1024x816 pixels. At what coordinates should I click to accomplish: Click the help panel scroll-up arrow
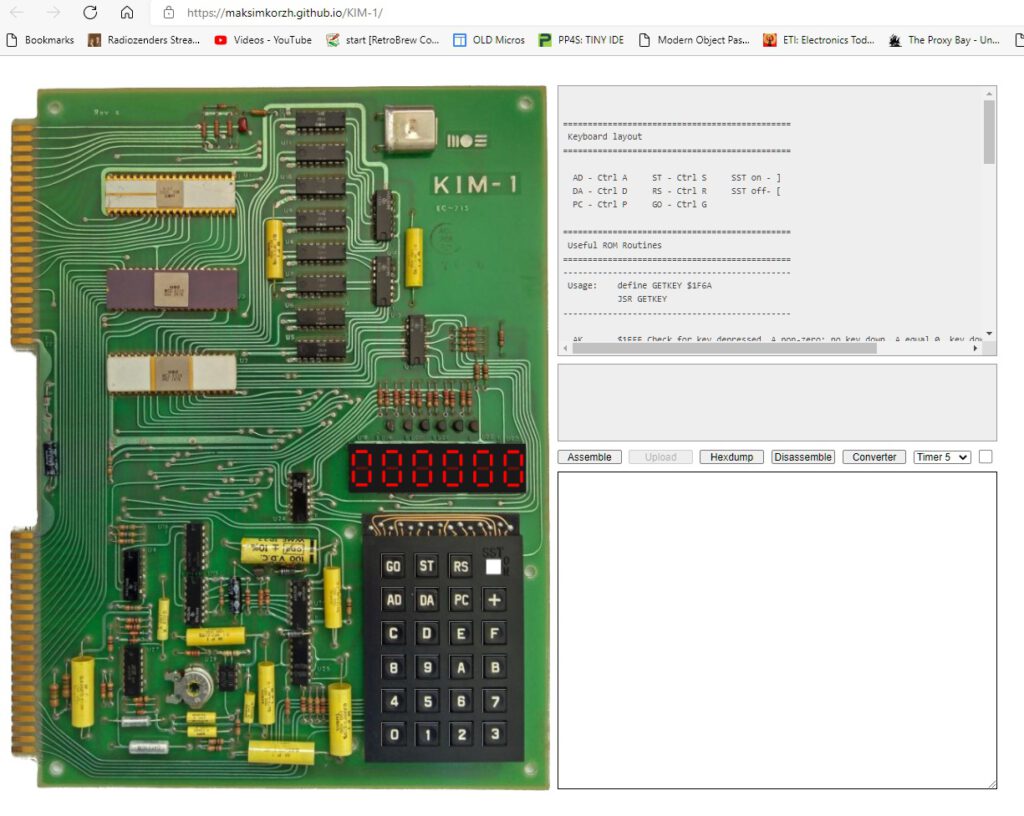tap(989, 94)
